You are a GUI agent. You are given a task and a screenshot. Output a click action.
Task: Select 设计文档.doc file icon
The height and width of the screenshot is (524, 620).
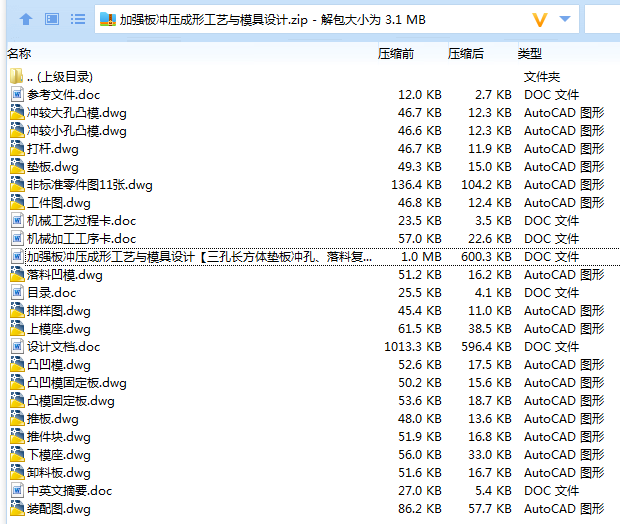17,346
